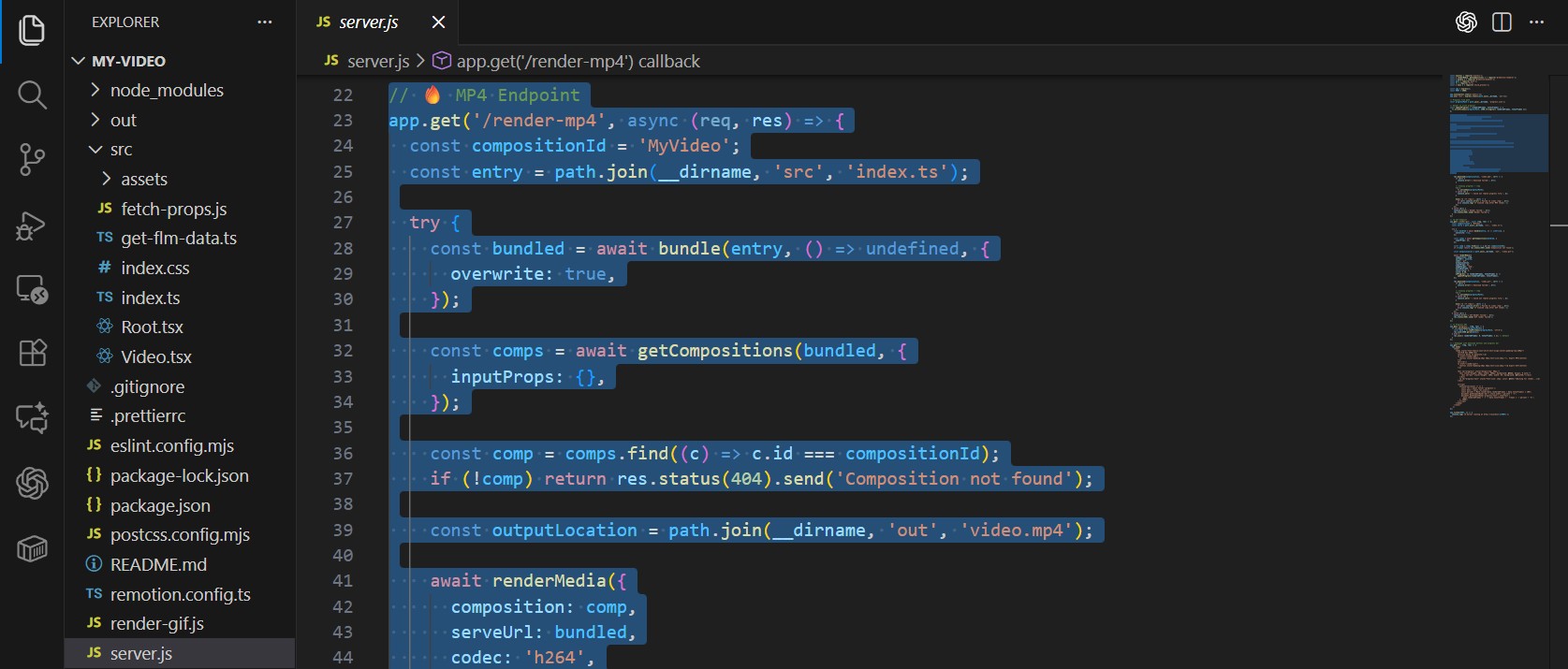The height and width of the screenshot is (669, 1568).
Task: Click line number 22 in gutter
Action: coord(343,95)
